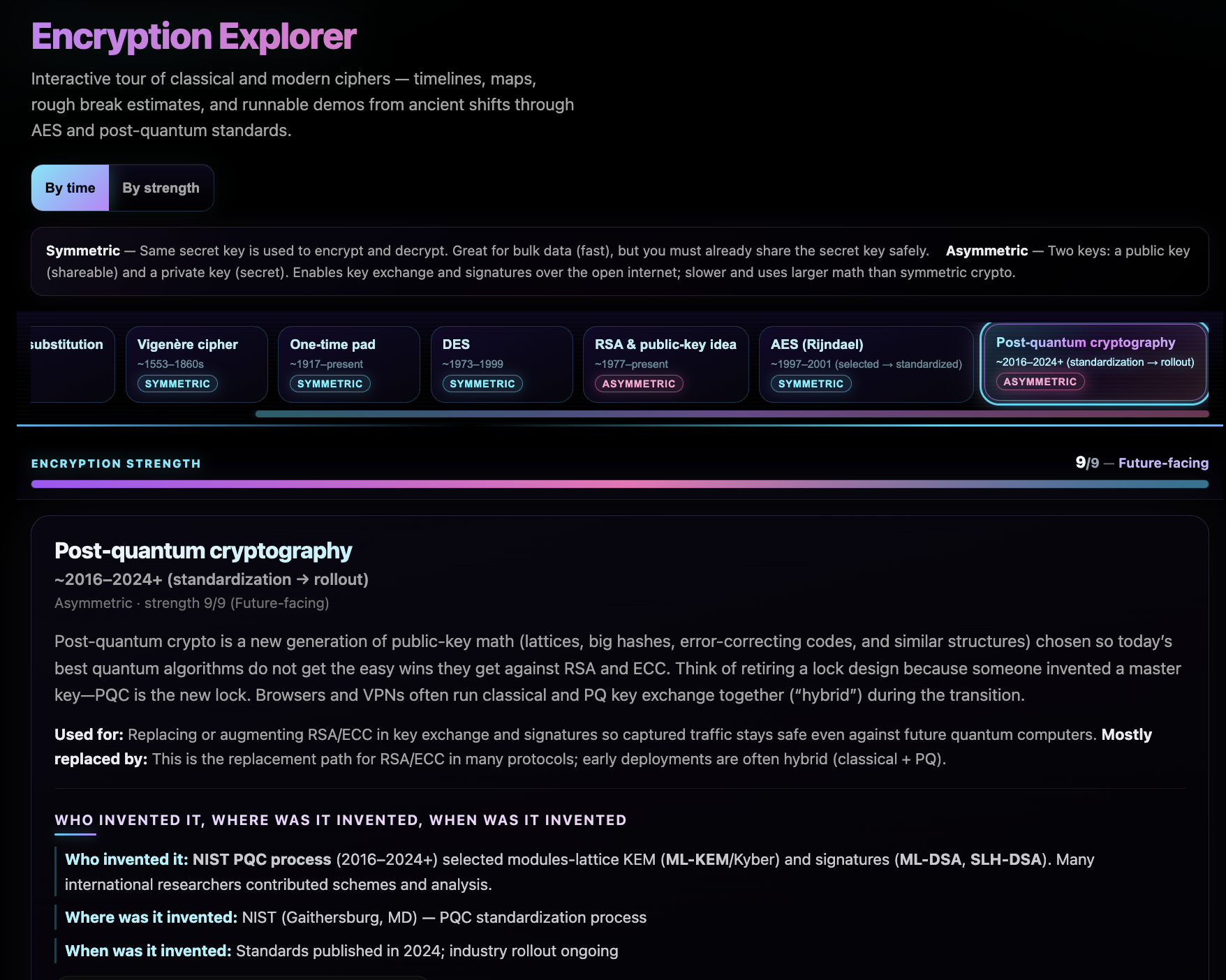Open the One-time pad timeline card
Screen dimensions: 1226x980
(348, 363)
